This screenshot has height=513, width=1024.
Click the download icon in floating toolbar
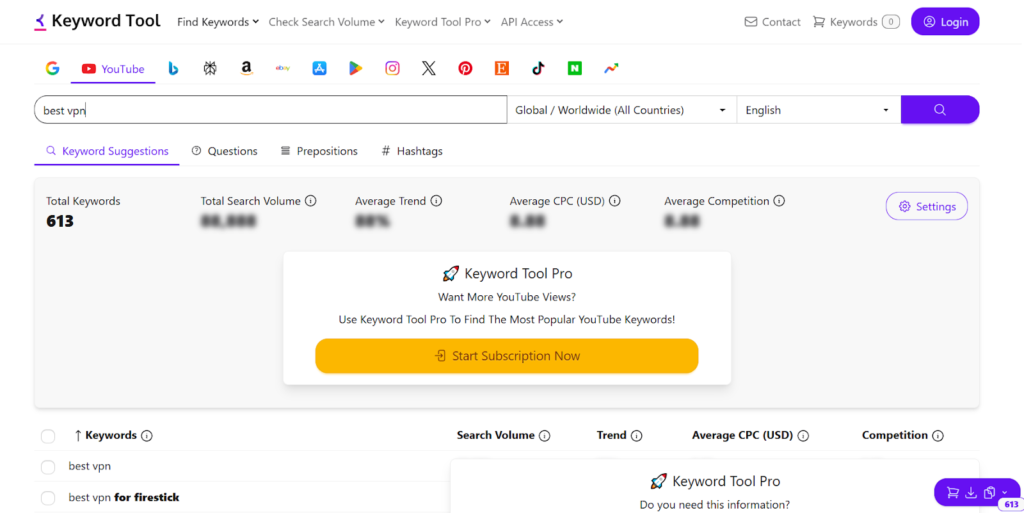tap(970, 492)
